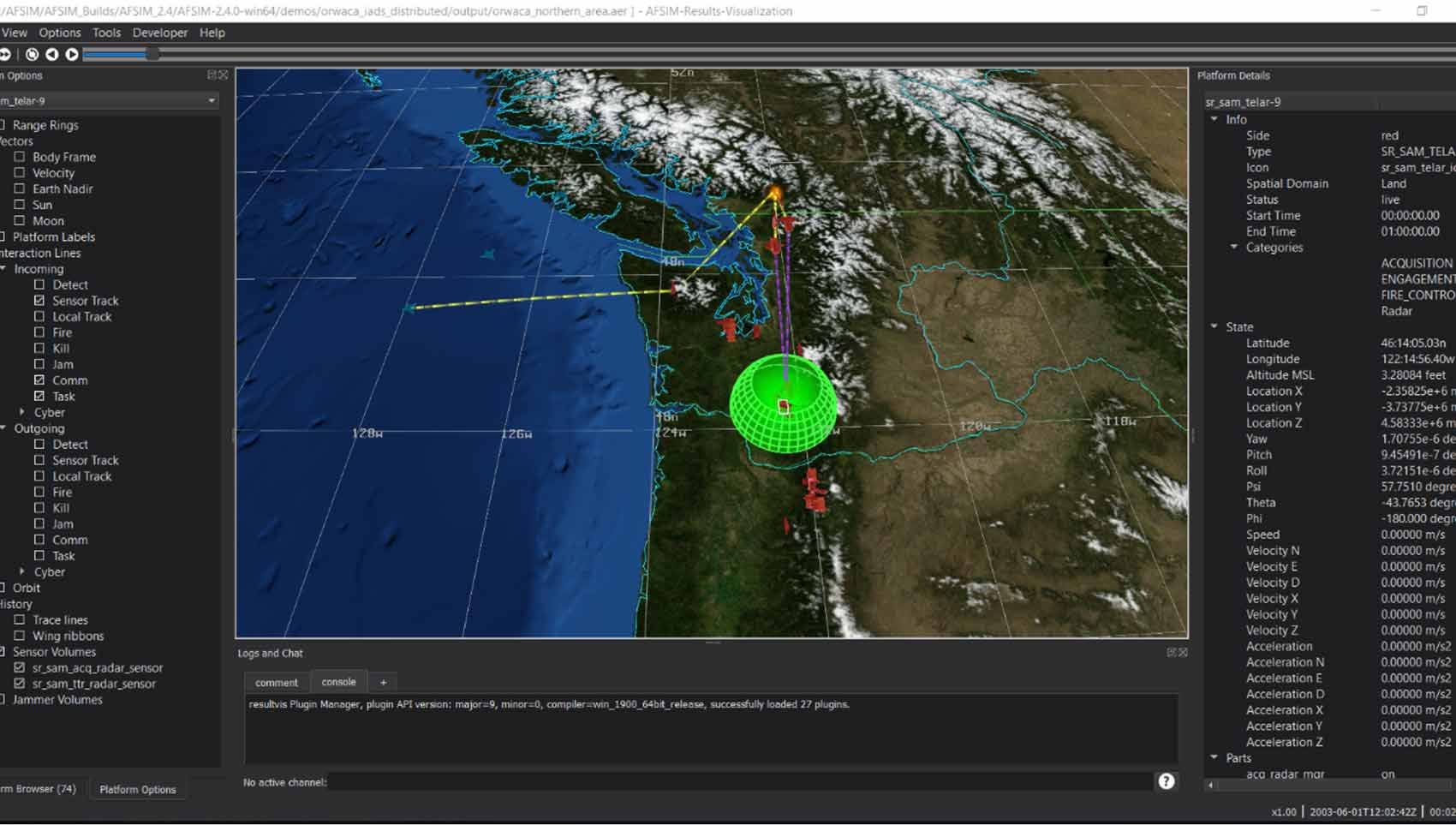The image size is (1456, 825).
Task: Close the Platform Options panel
Action: tap(224, 75)
